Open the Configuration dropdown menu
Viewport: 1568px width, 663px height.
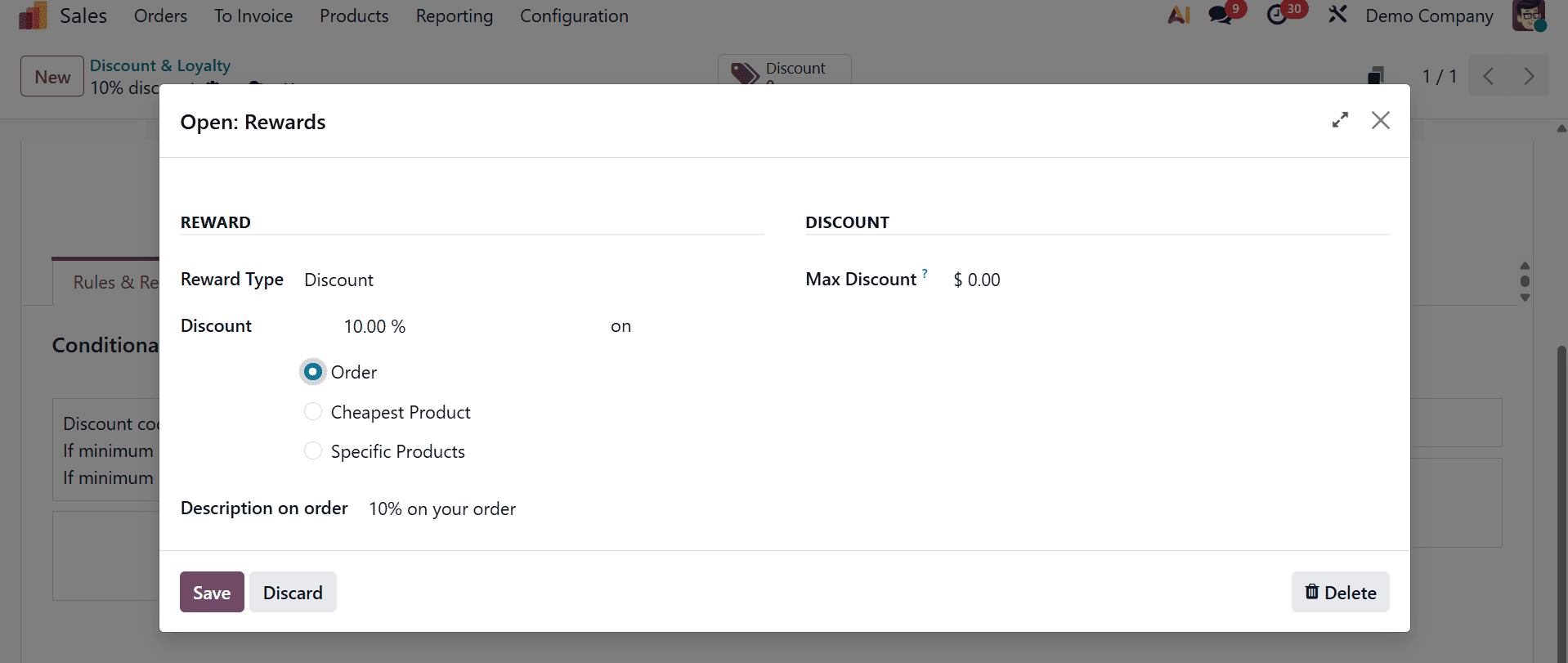[x=573, y=16]
